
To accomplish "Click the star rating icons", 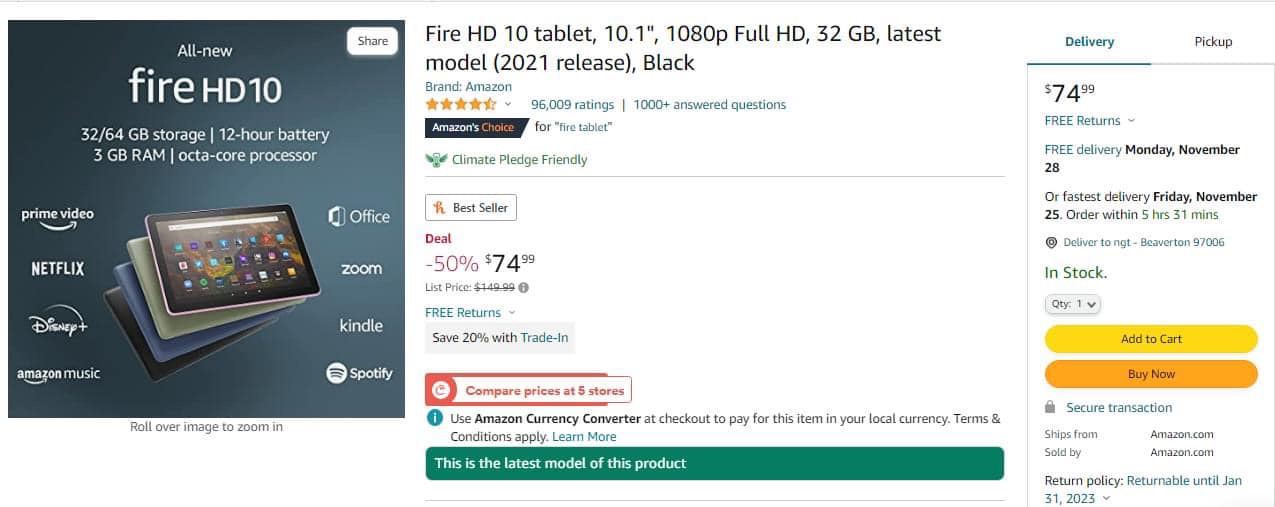I will click(460, 104).
